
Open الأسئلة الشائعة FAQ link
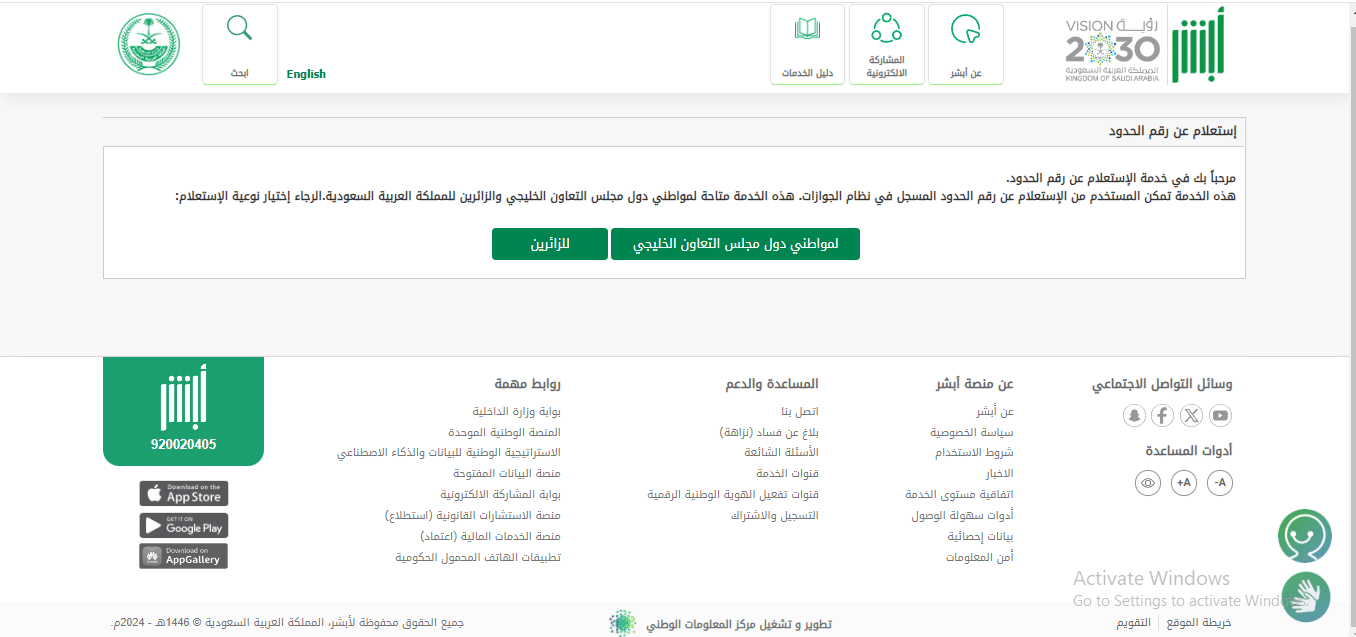781,453
